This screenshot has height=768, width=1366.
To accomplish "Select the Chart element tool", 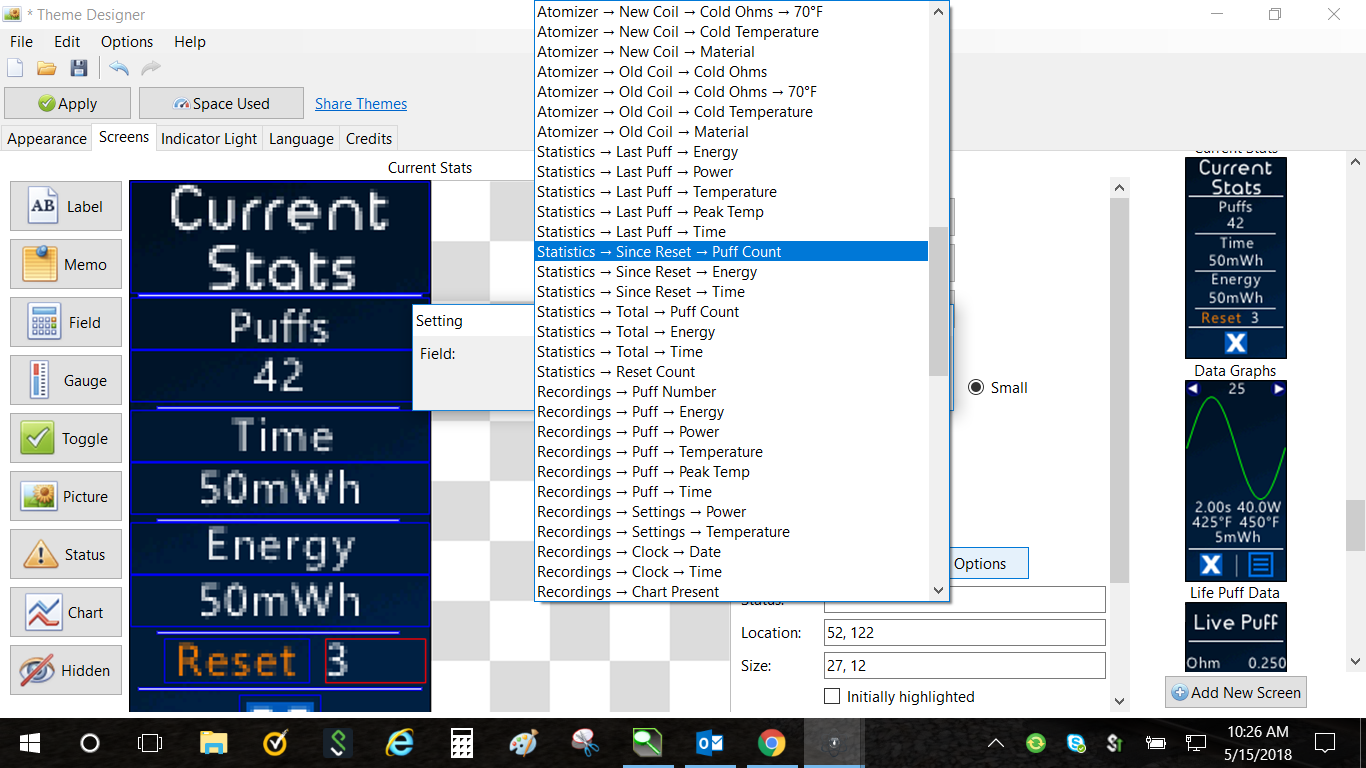I will pos(66,613).
